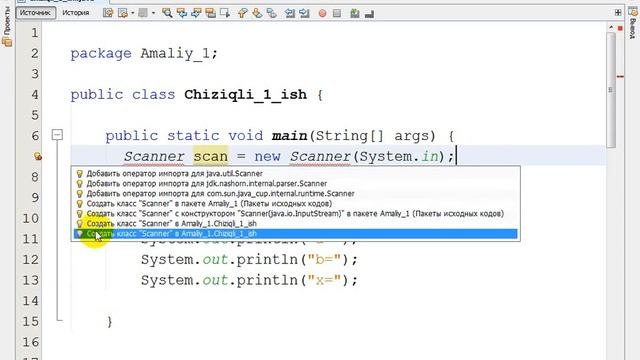Screen dimensions: 640x360
Task: Choose the highlighted Scanner class hint
Action: (x=295, y=233)
